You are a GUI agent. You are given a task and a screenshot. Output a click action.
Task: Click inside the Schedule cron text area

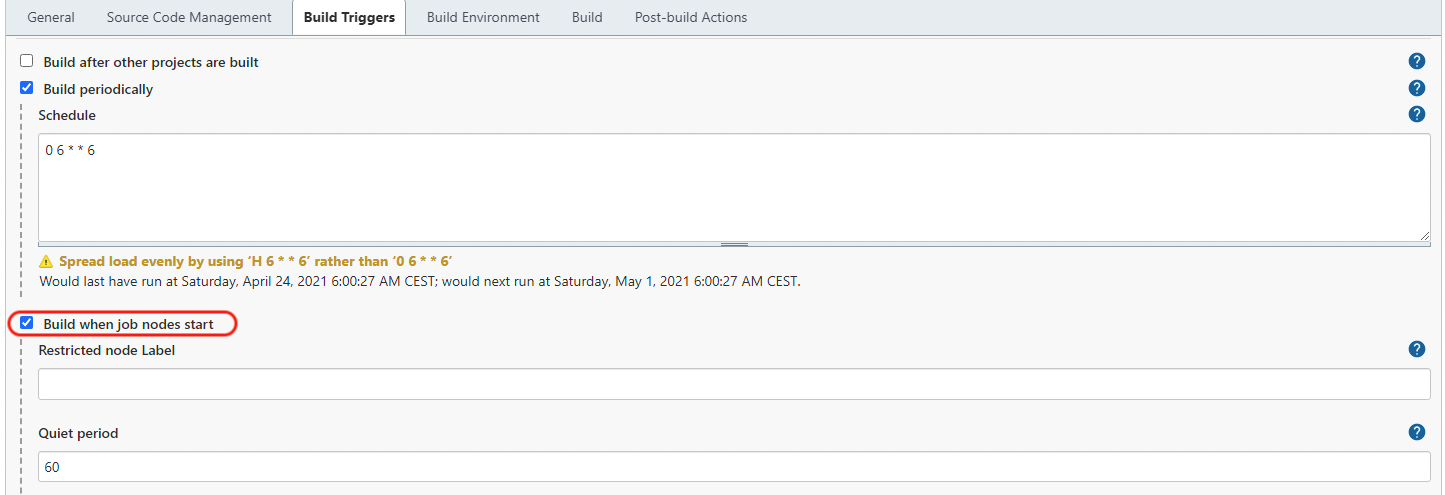coord(734,187)
